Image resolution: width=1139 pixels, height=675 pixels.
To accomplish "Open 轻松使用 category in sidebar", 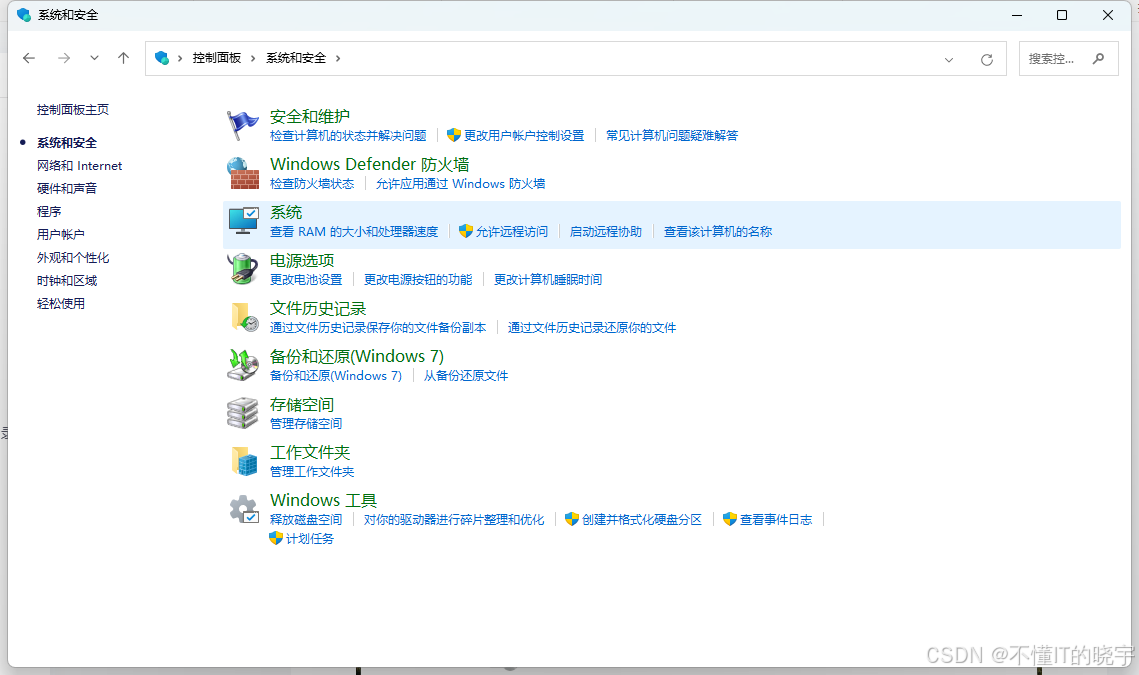I will 60,304.
